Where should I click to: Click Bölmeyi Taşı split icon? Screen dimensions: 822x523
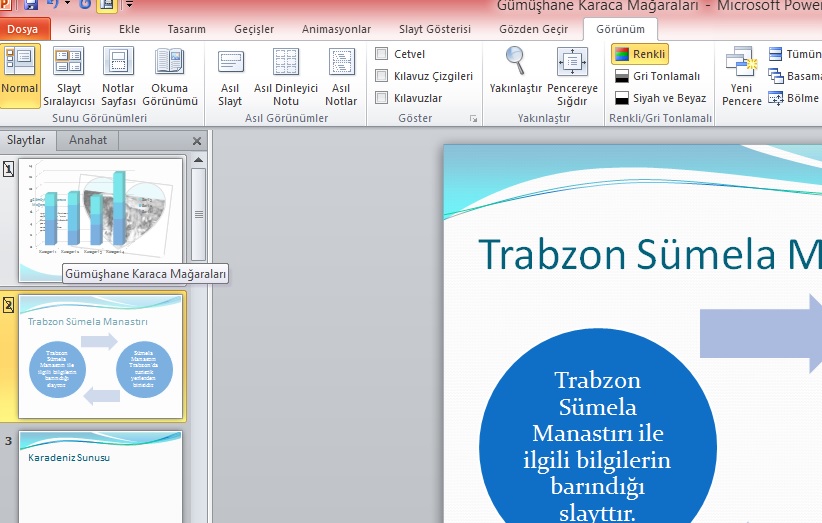click(x=794, y=98)
